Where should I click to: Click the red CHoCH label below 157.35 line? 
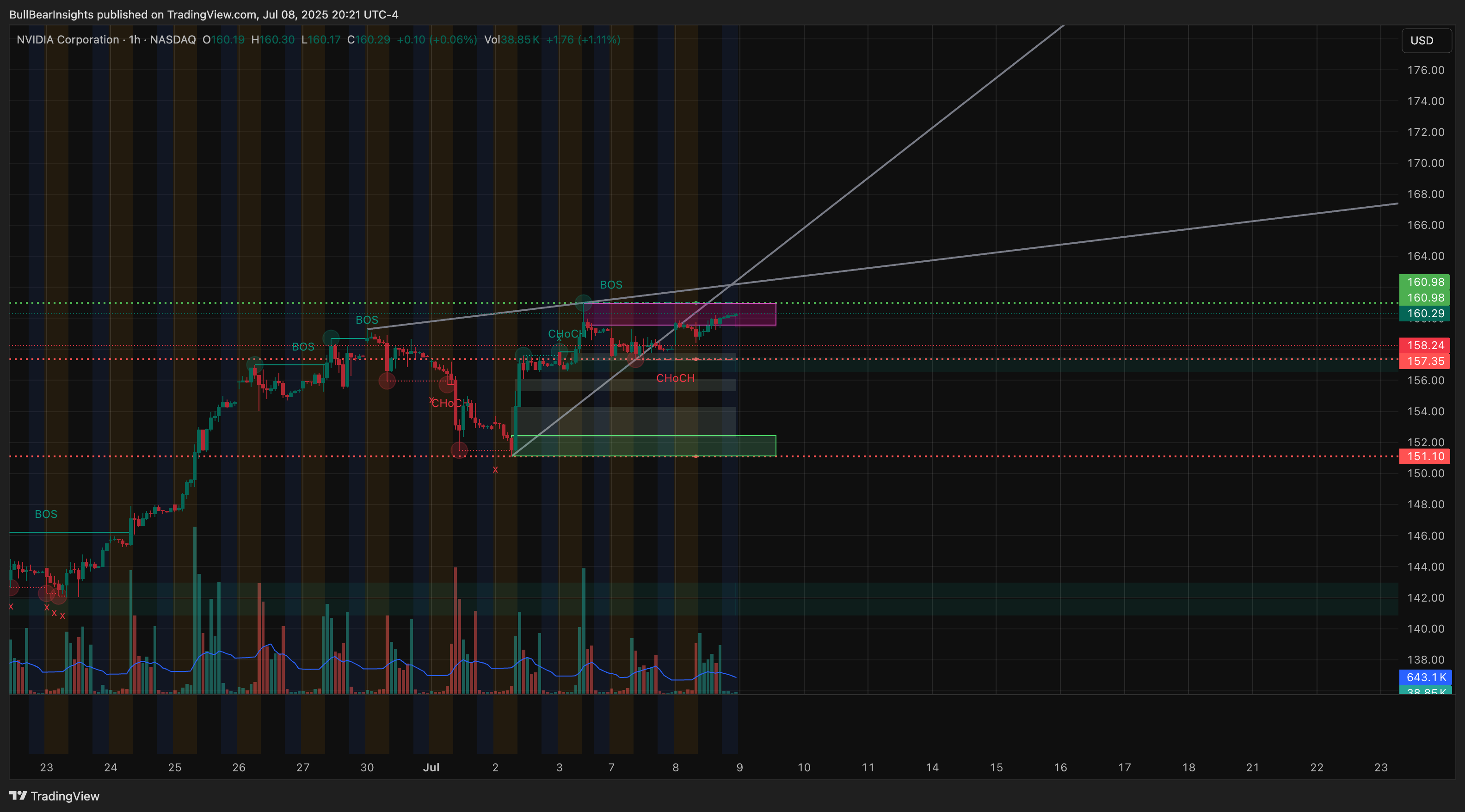click(x=675, y=378)
